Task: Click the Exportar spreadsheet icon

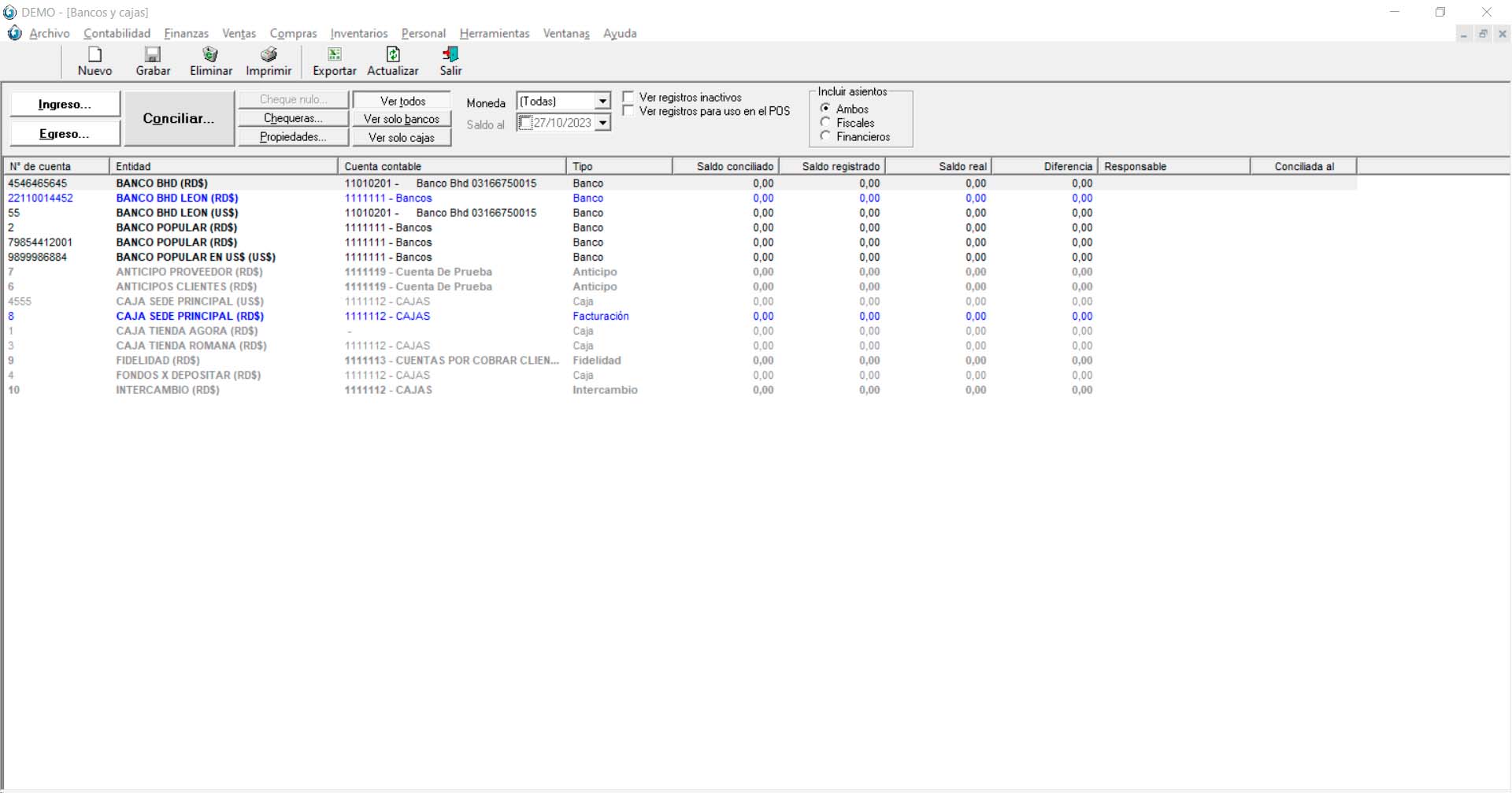Action: point(335,54)
